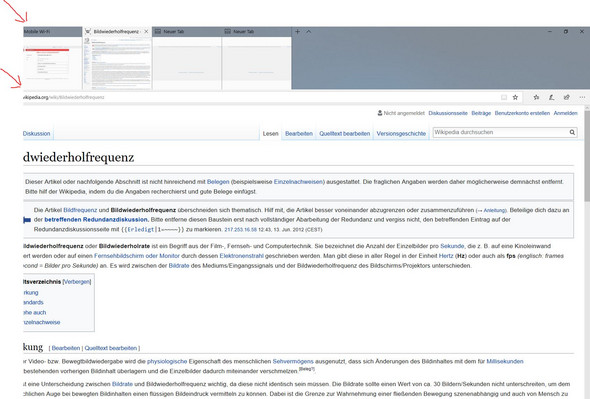
Task: Open the Anleitung link
Action: pyautogui.click(x=494, y=210)
